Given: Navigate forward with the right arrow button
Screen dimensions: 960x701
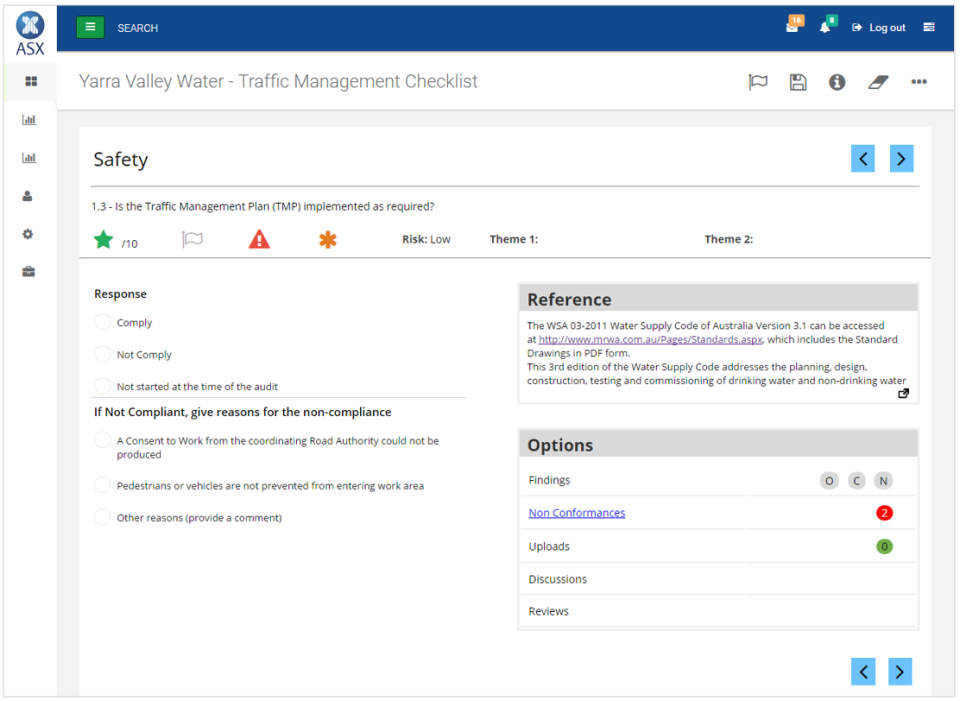Looking at the screenshot, I should pyautogui.click(x=901, y=158).
